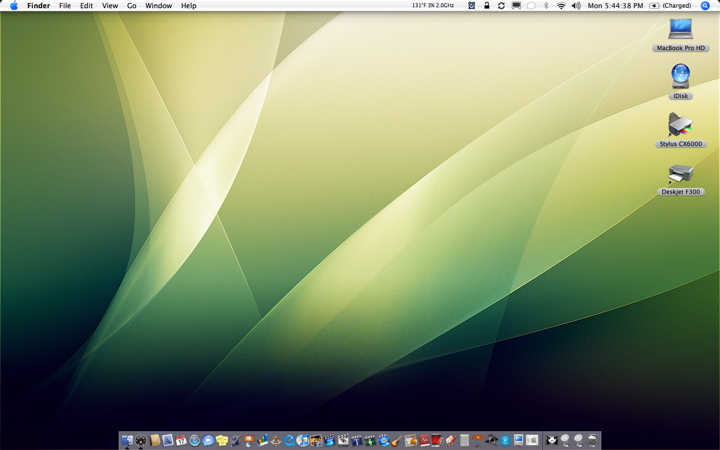Open the Finder application menu
Screen dimensions: 720x450
39,6
